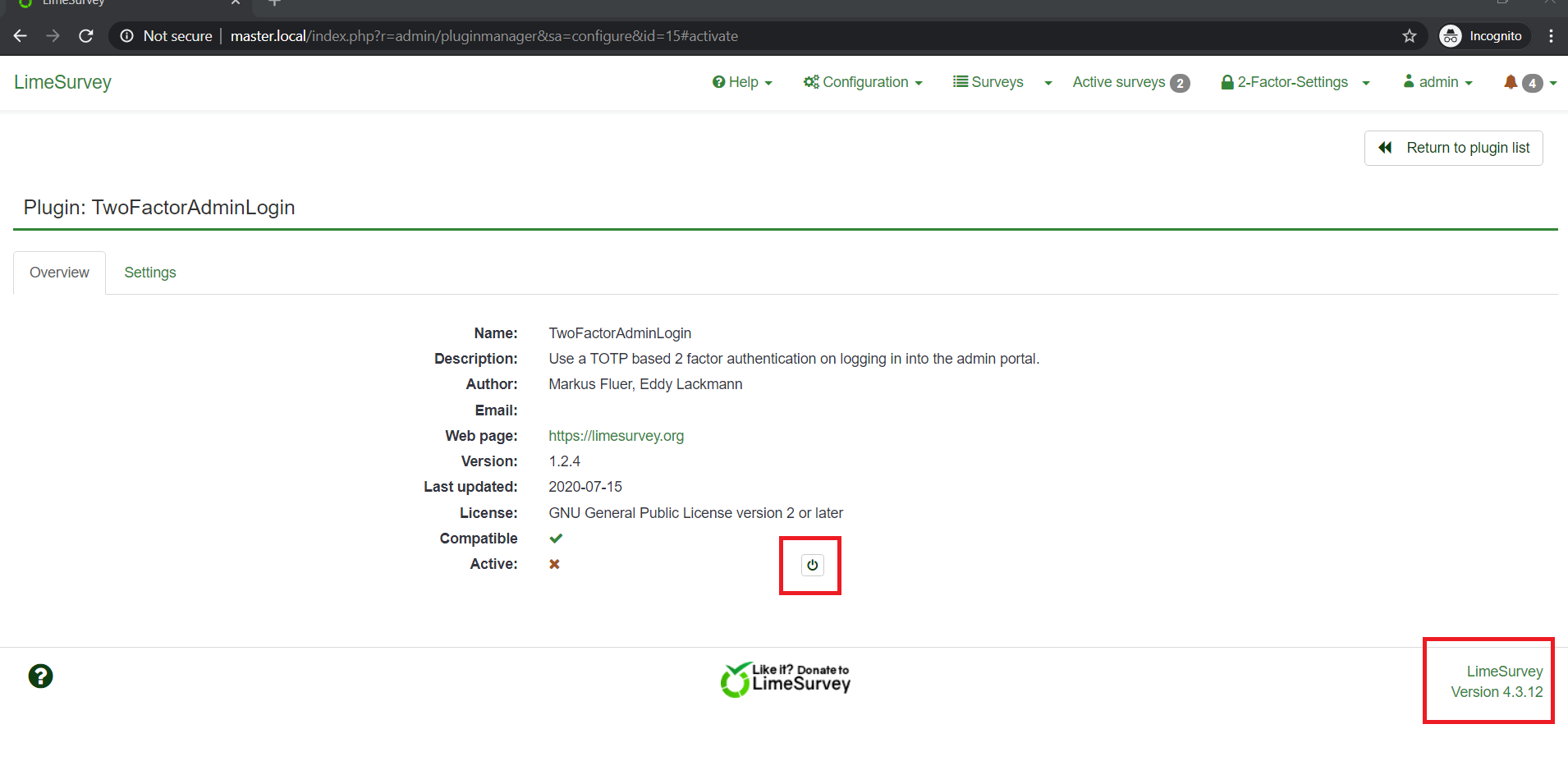The height and width of the screenshot is (761, 1568).
Task: Click the Incognito profile indicator
Action: click(x=1484, y=36)
